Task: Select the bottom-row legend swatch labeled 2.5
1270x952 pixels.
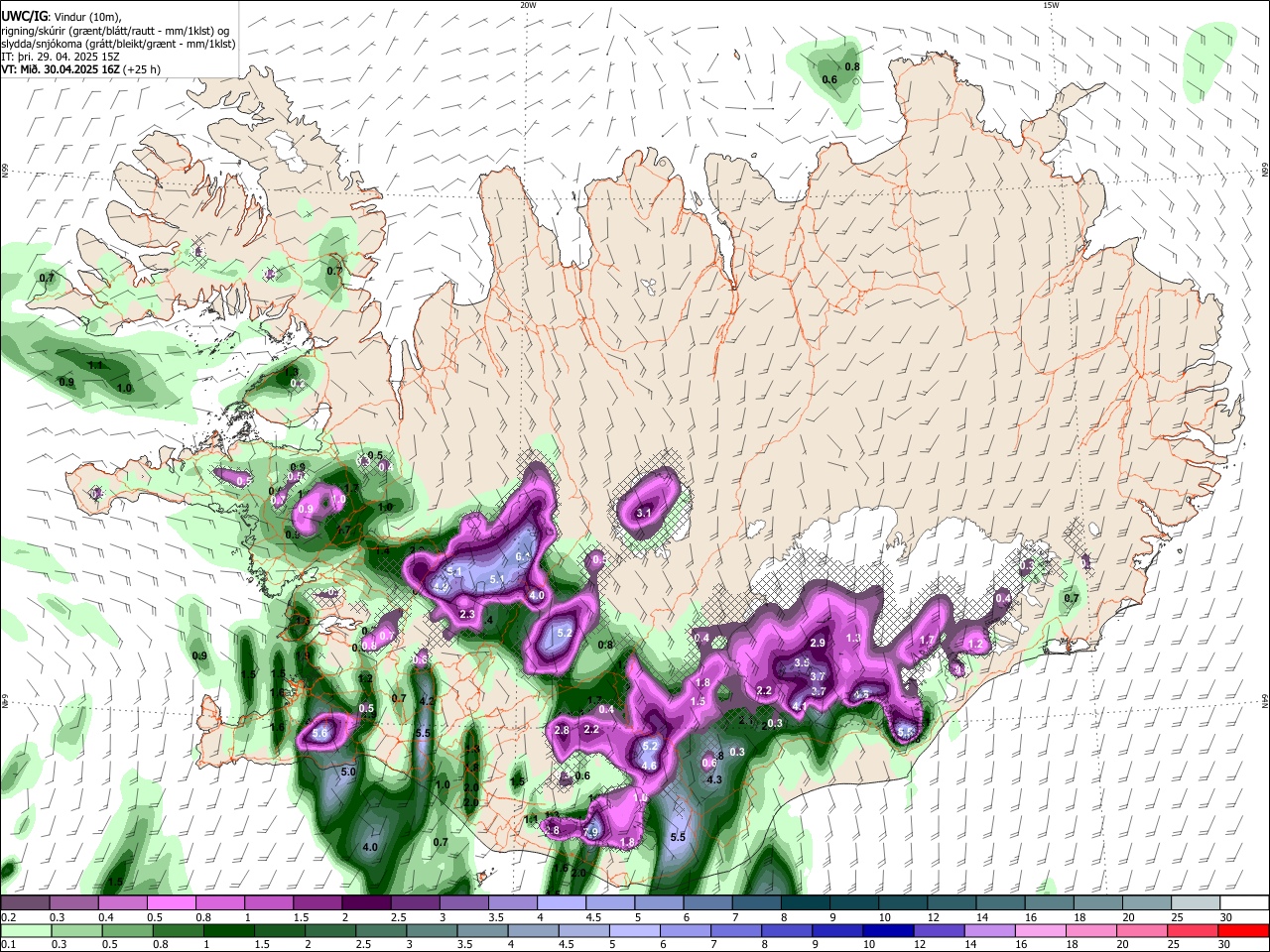Action: [381, 930]
